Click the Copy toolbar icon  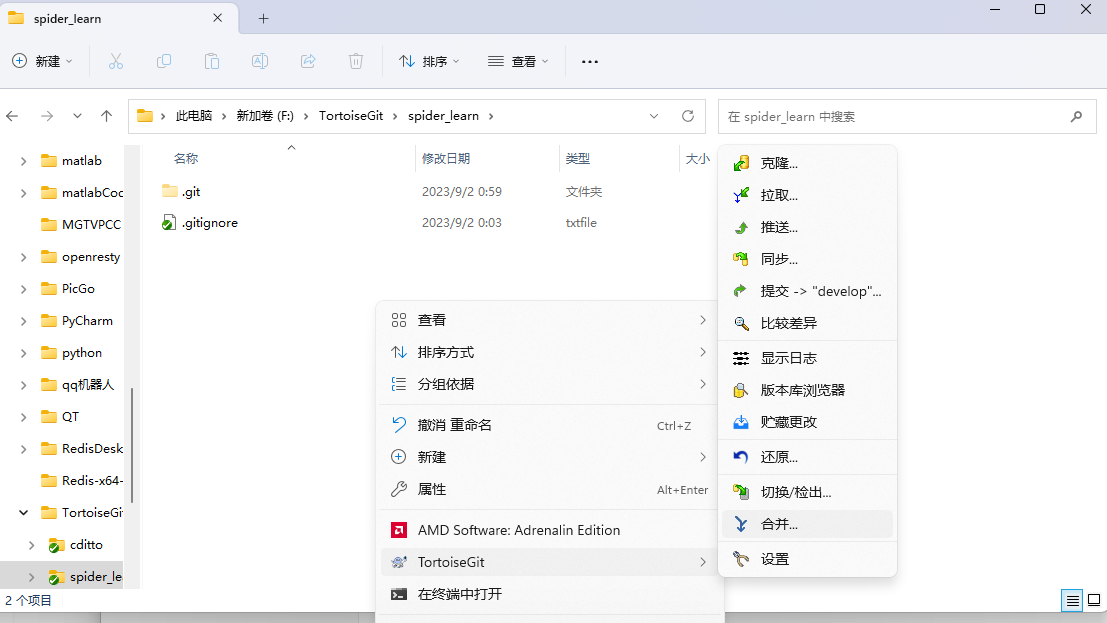pos(164,61)
